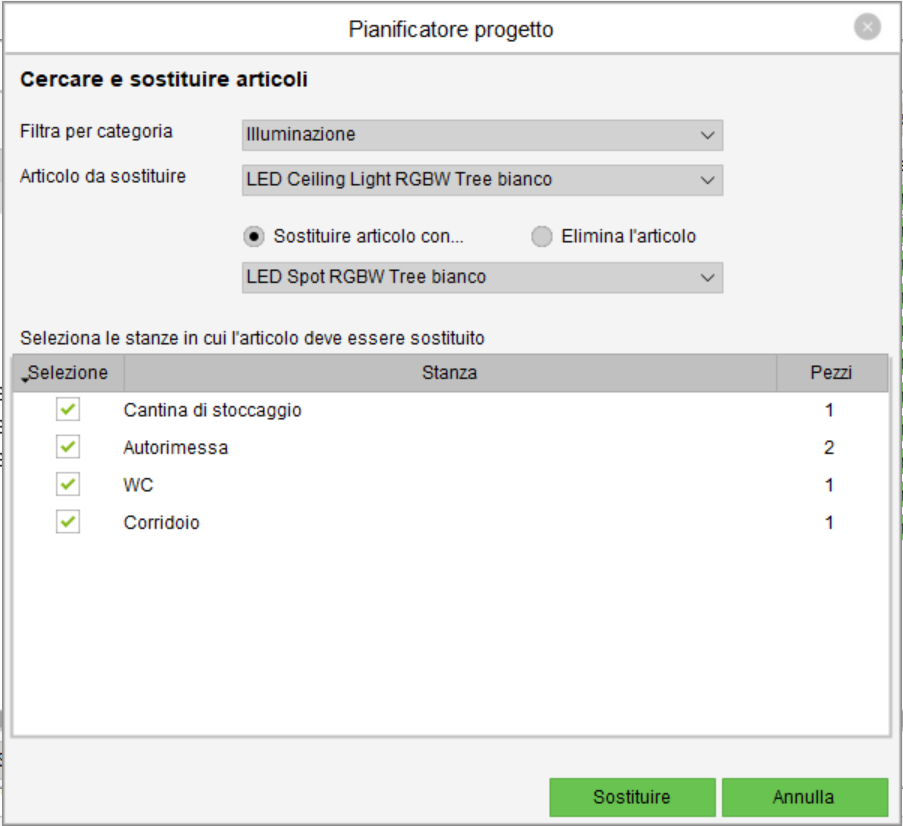The image size is (903, 826).
Task: Expand the Articolo da sostituire dropdown
Action: [x=482, y=180]
